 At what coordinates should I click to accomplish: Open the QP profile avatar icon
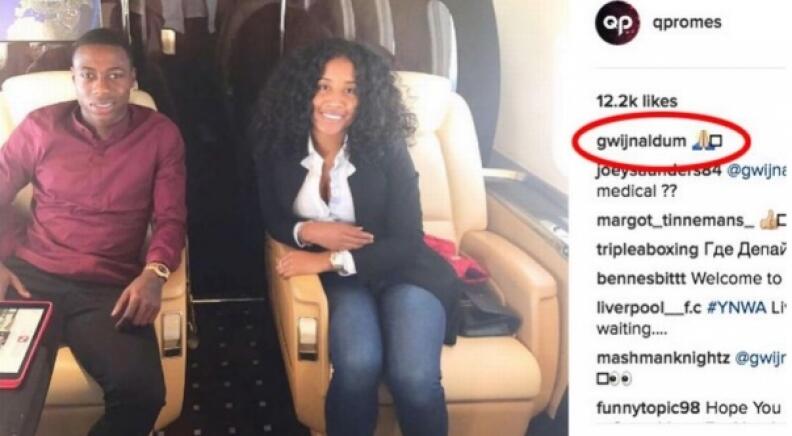[x=617, y=23]
